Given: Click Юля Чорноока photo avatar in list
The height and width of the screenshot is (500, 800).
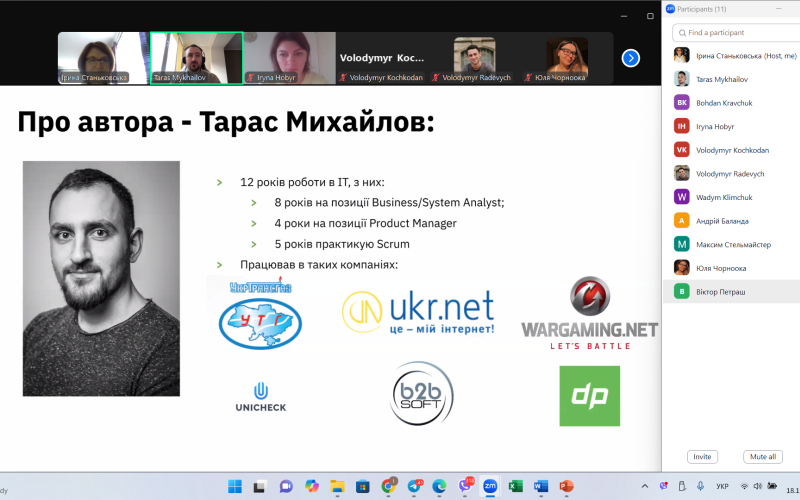Looking at the screenshot, I should [682, 267].
